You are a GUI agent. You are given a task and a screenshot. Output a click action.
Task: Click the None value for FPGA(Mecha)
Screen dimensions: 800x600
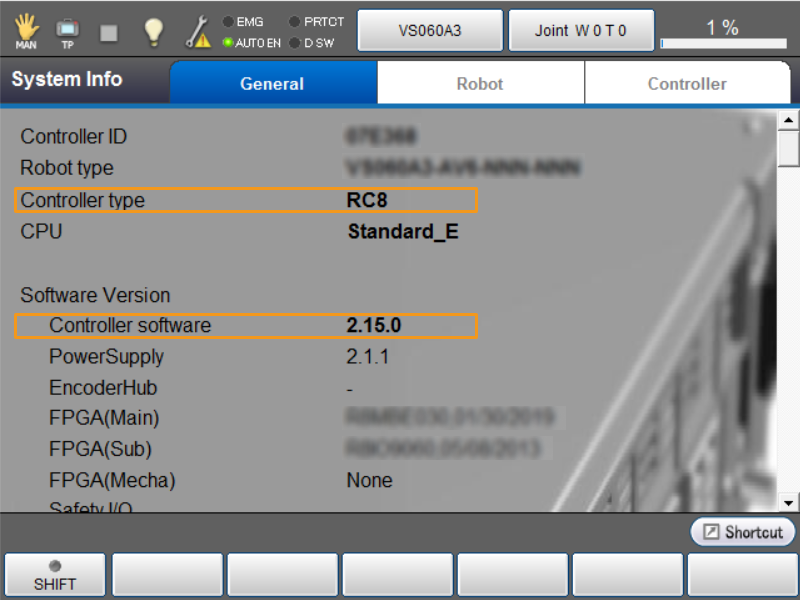click(369, 481)
